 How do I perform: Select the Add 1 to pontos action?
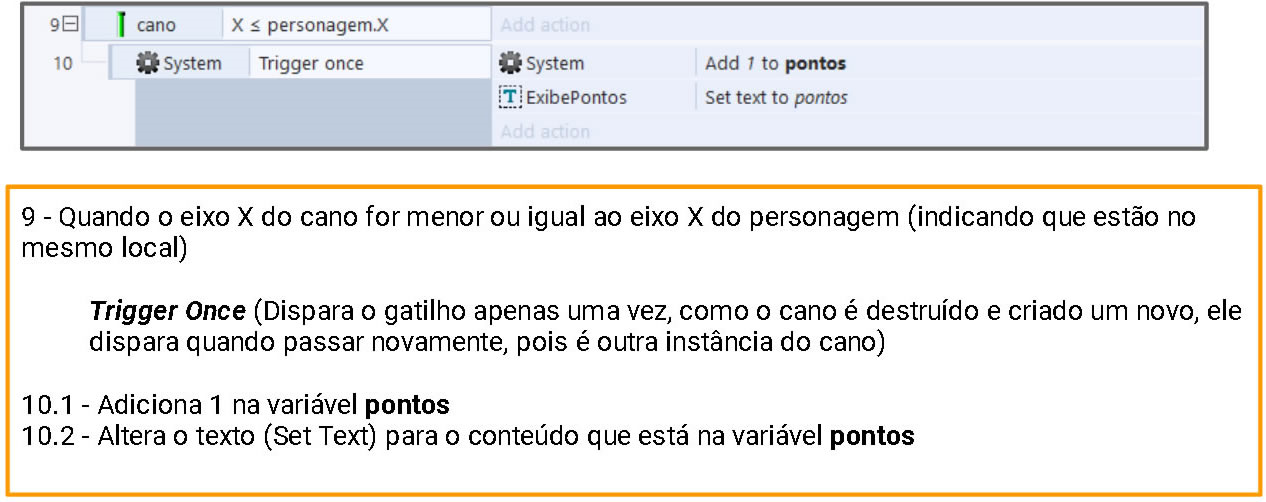coord(775,64)
